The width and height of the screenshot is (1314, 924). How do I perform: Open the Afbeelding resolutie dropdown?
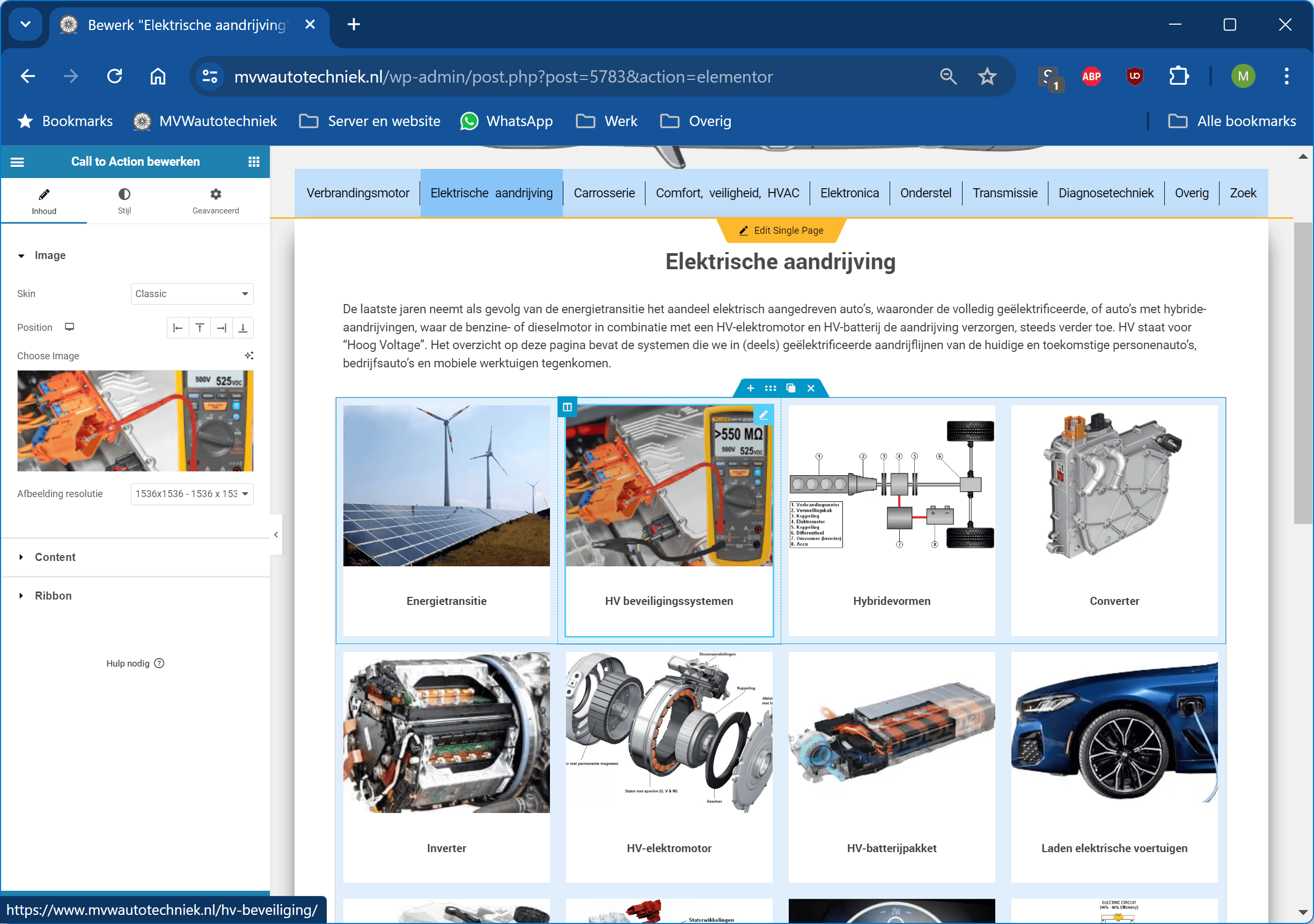[x=192, y=493]
